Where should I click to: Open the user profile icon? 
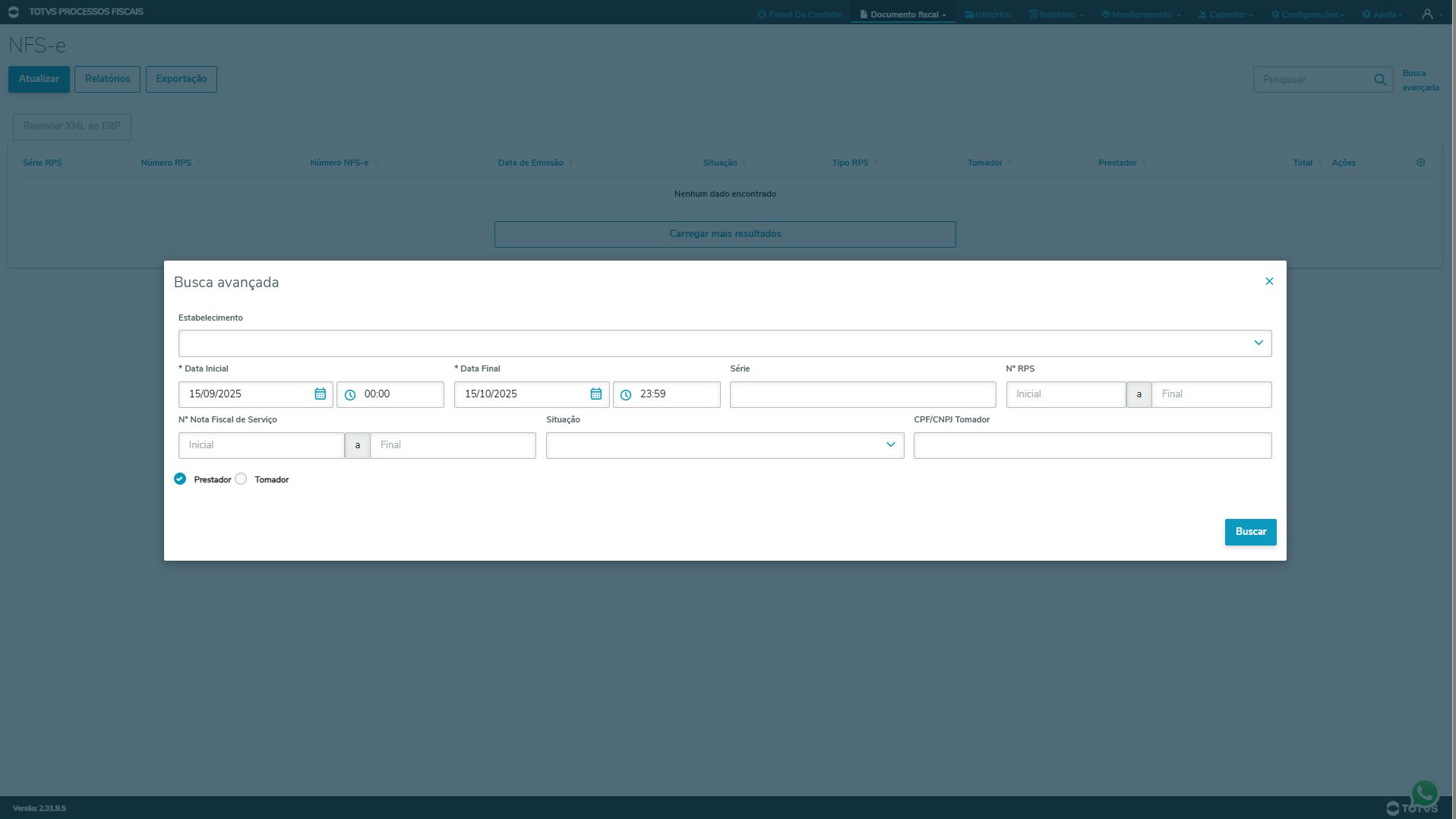1427,14
